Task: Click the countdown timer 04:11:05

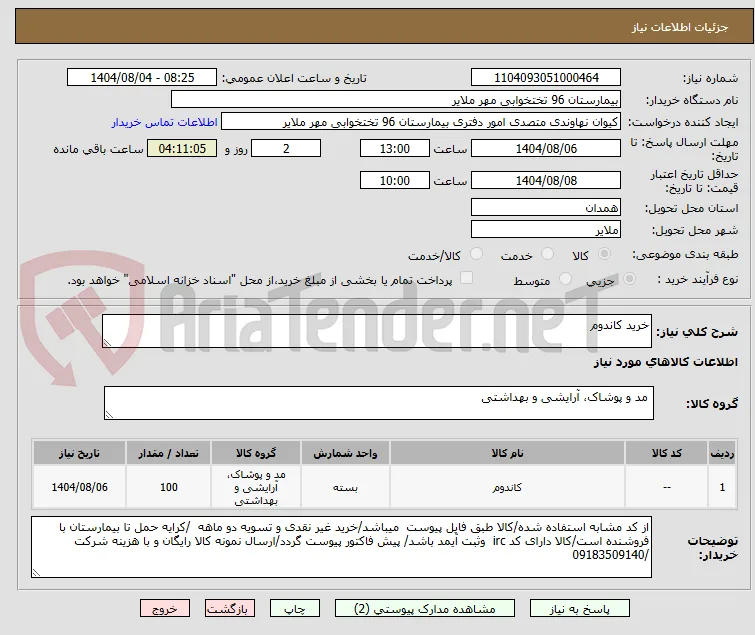Action: (x=182, y=148)
